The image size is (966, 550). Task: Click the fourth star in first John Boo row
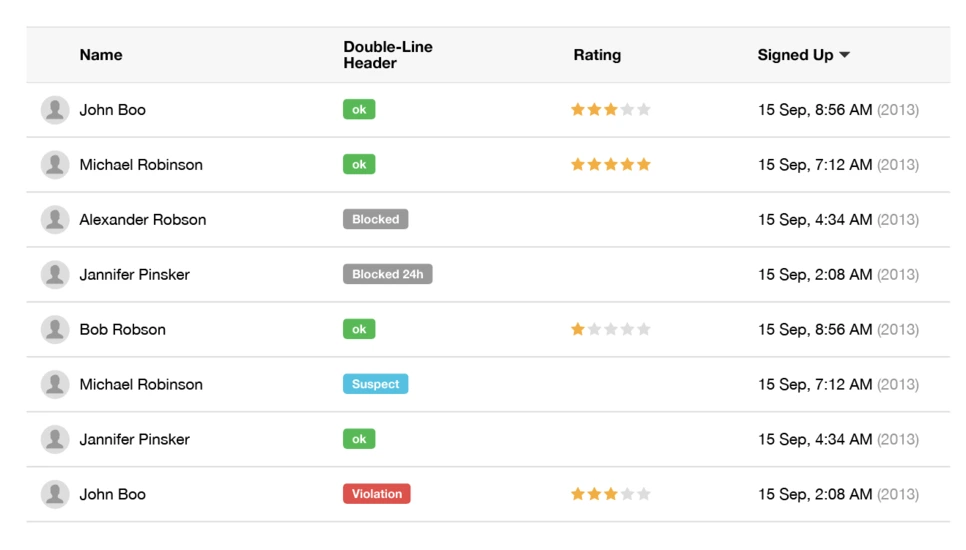click(x=627, y=110)
